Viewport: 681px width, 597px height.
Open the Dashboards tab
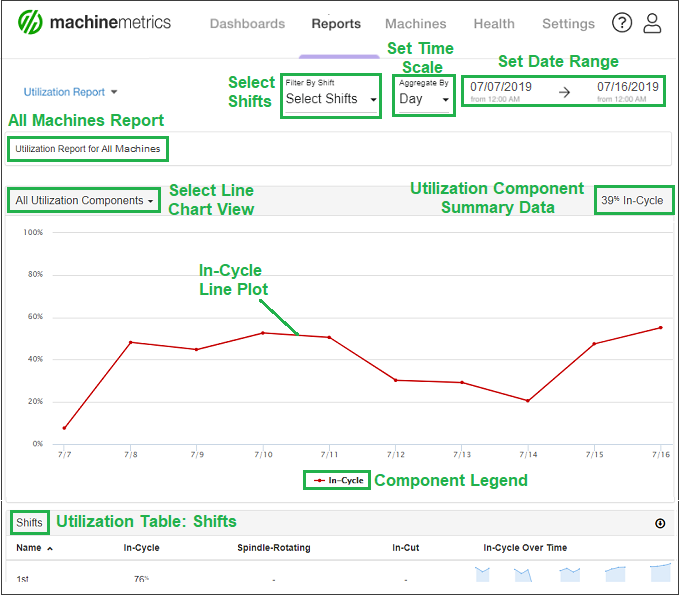point(247,23)
